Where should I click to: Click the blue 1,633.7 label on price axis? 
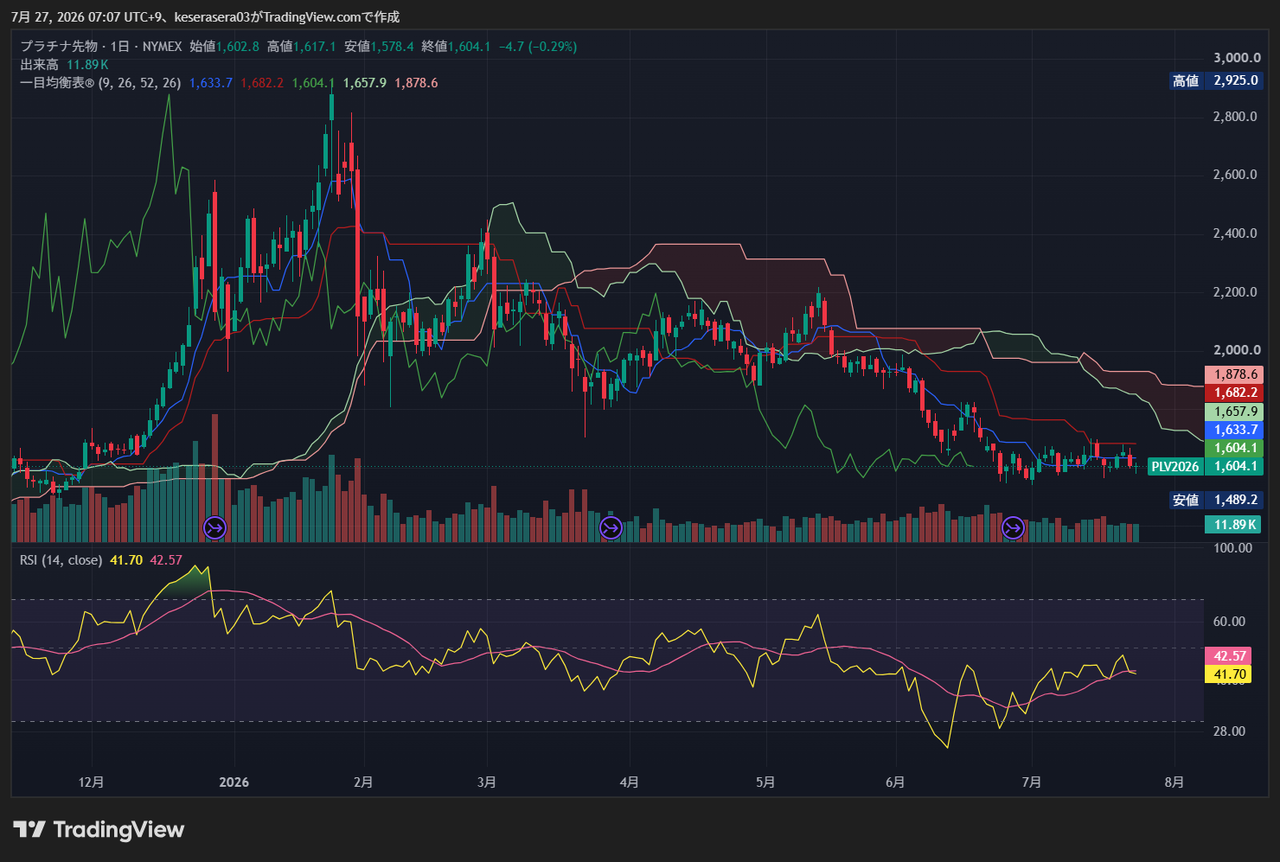pos(1234,429)
